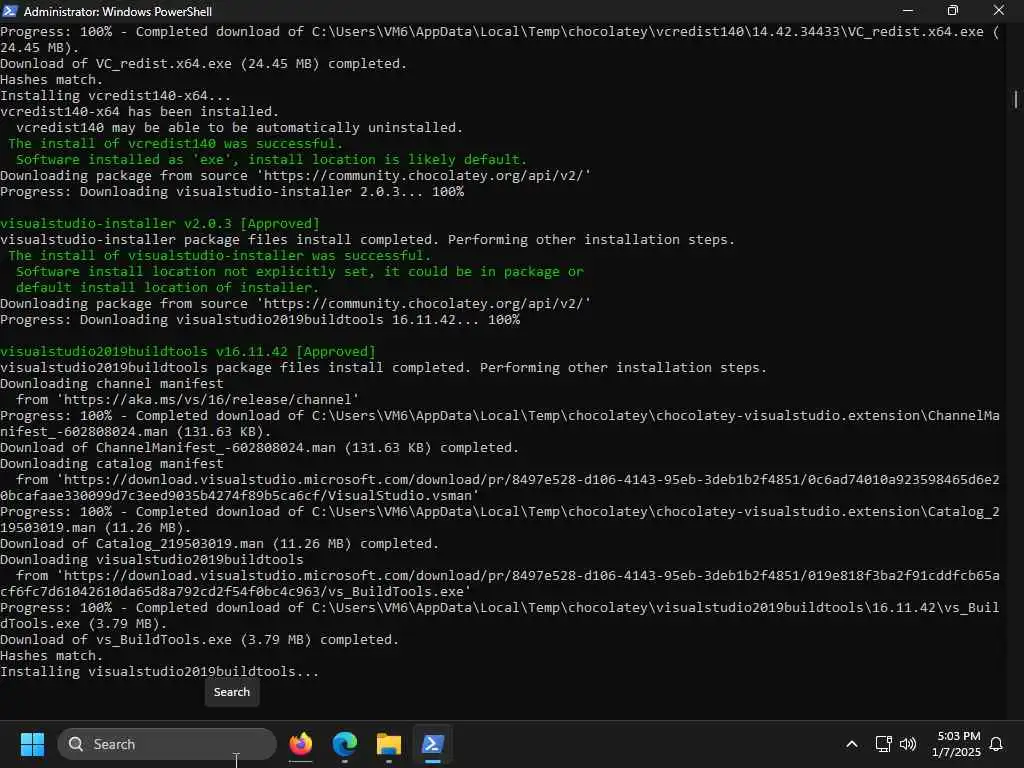The width and height of the screenshot is (1024, 768).
Task: Open the Windows Start menu
Action: pyautogui.click(x=32, y=744)
